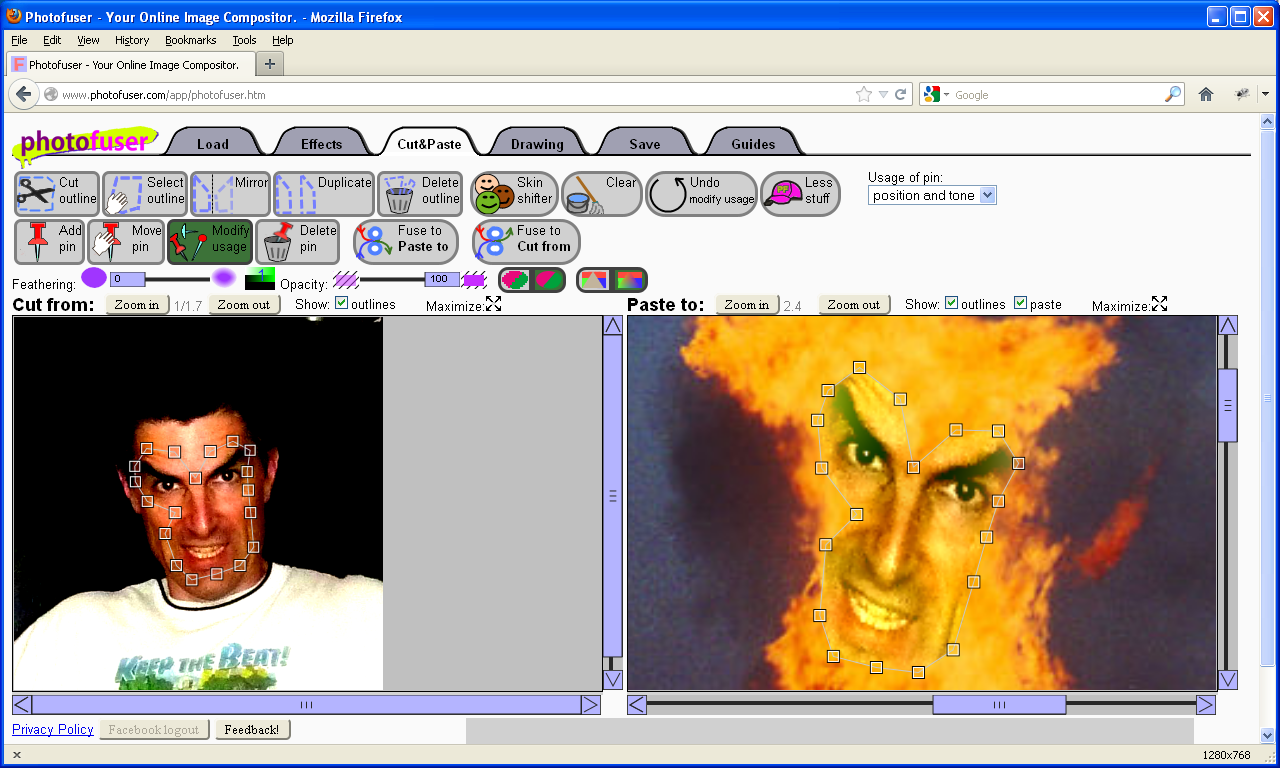This screenshot has height=768, width=1280.
Task: Toggle Paste to outlines checkbox
Action: click(x=952, y=303)
